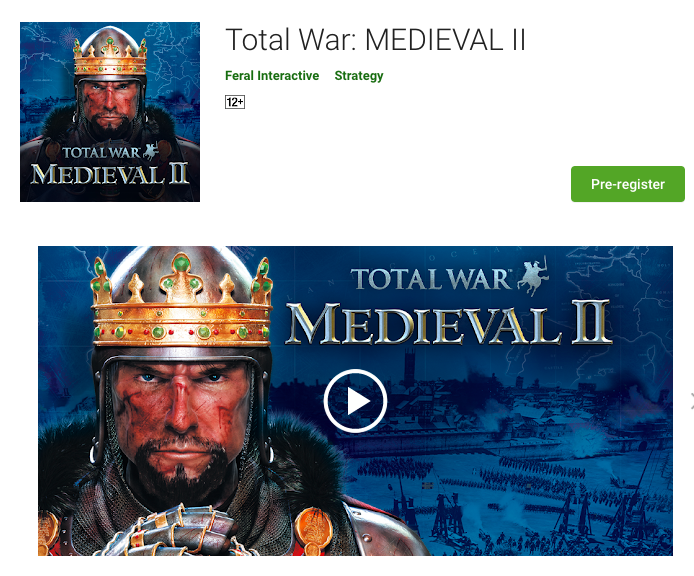
Task: Click the horseman emblem in trailer banner
Action: 532,276
